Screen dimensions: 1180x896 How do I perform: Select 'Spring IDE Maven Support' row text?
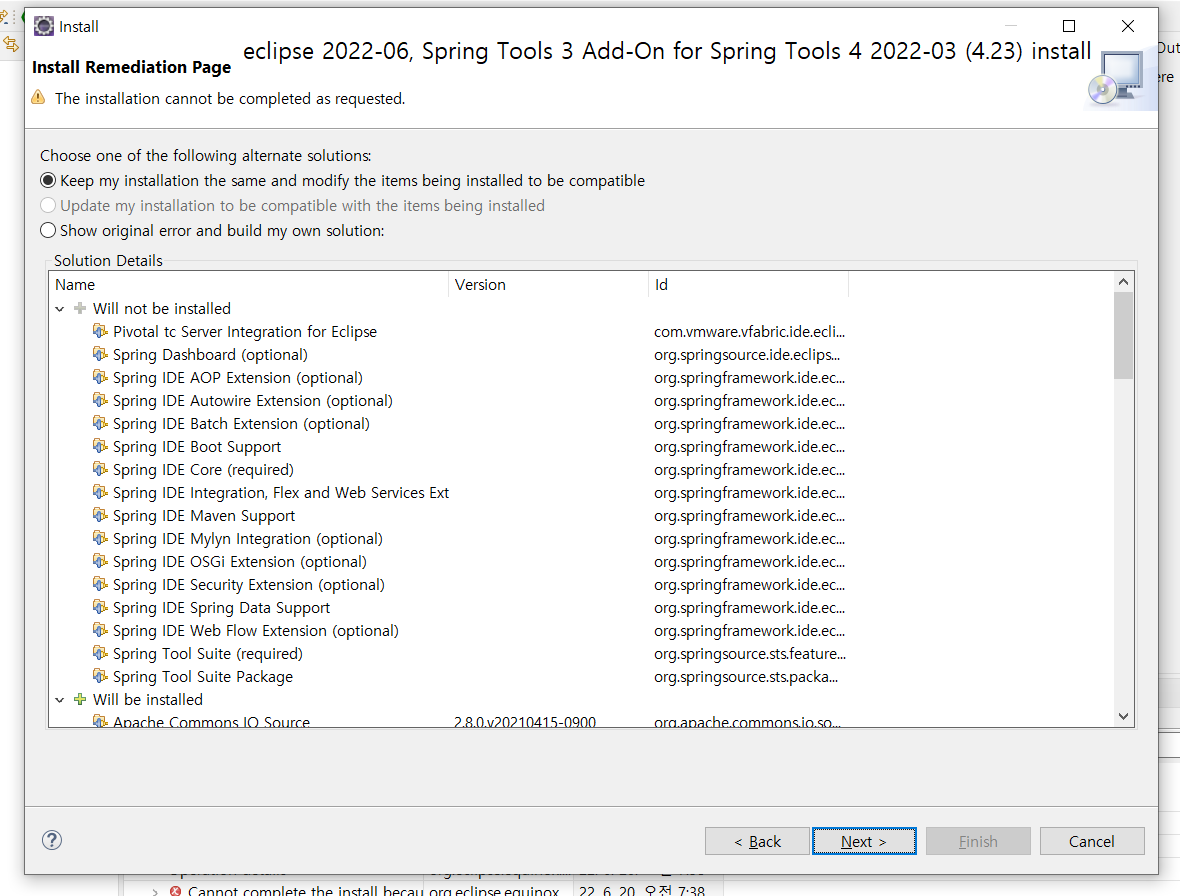click(x=204, y=516)
